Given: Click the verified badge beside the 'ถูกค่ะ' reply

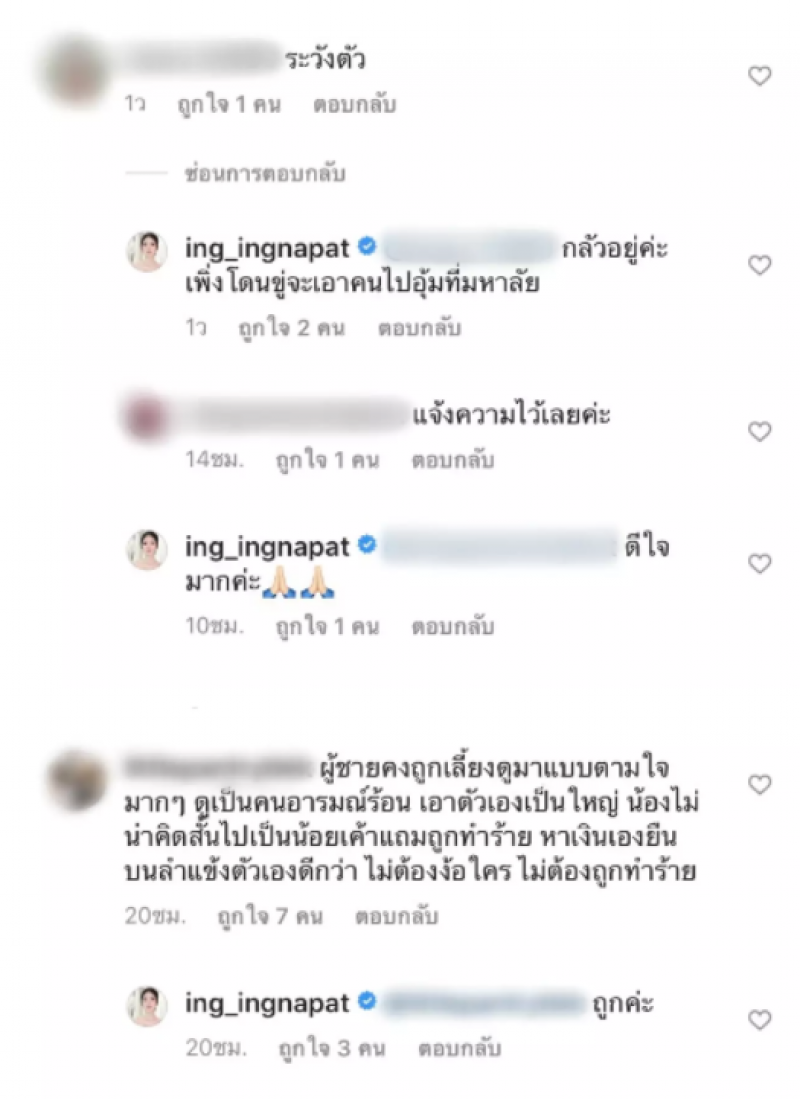Looking at the screenshot, I should click(x=367, y=1002).
